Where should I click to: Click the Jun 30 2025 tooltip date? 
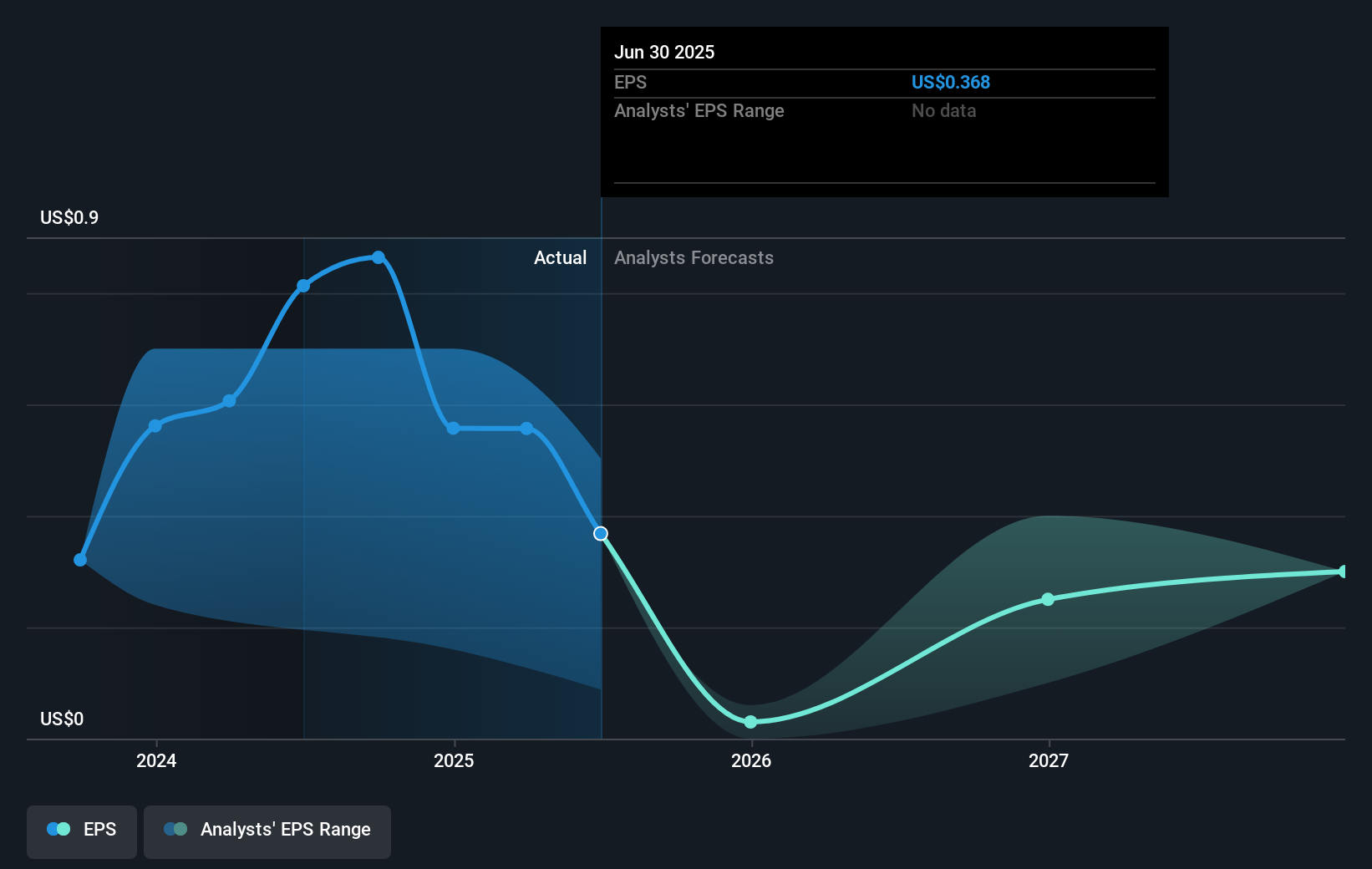click(x=664, y=52)
